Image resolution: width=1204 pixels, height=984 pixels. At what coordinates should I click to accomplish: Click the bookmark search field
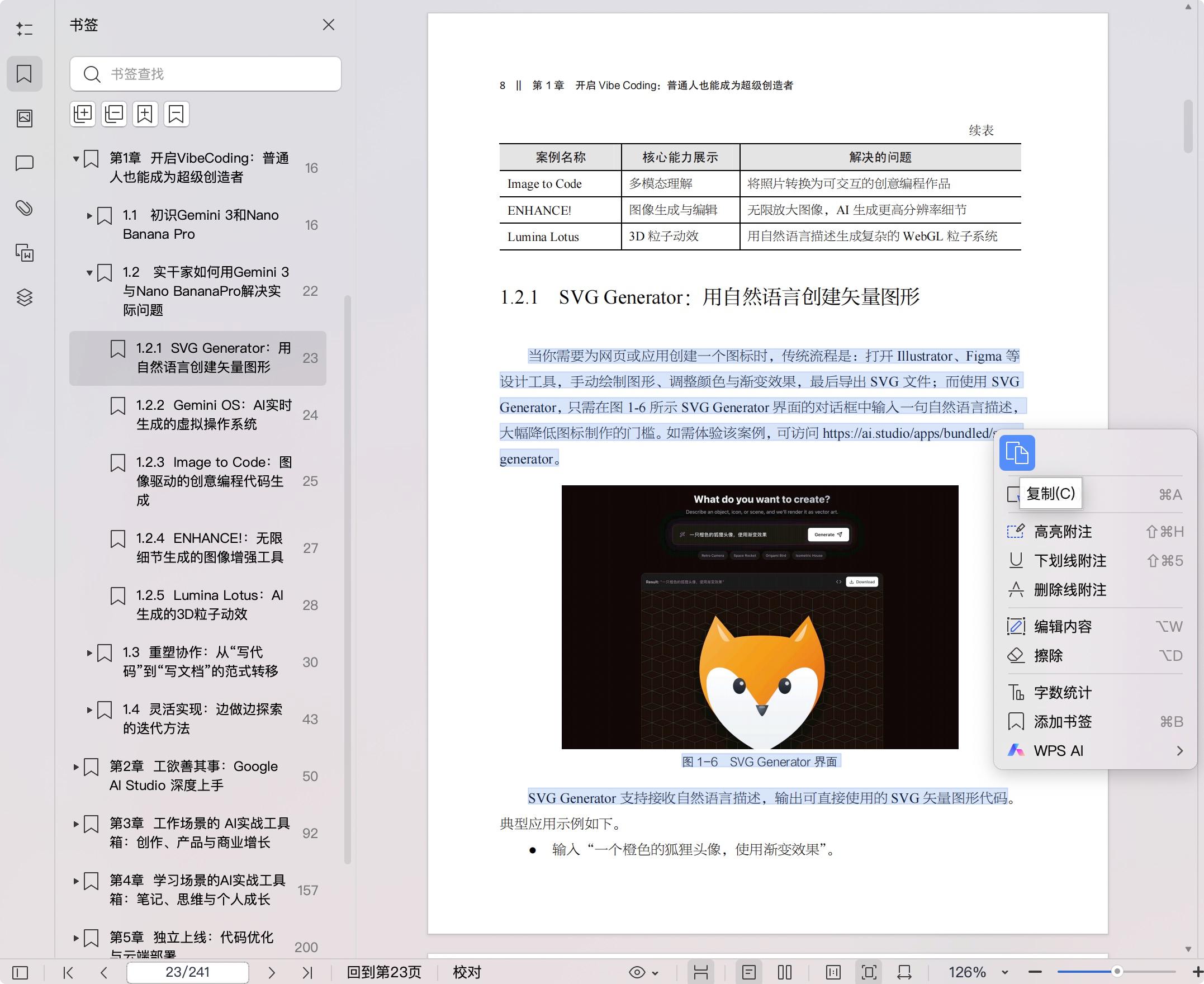[x=206, y=74]
